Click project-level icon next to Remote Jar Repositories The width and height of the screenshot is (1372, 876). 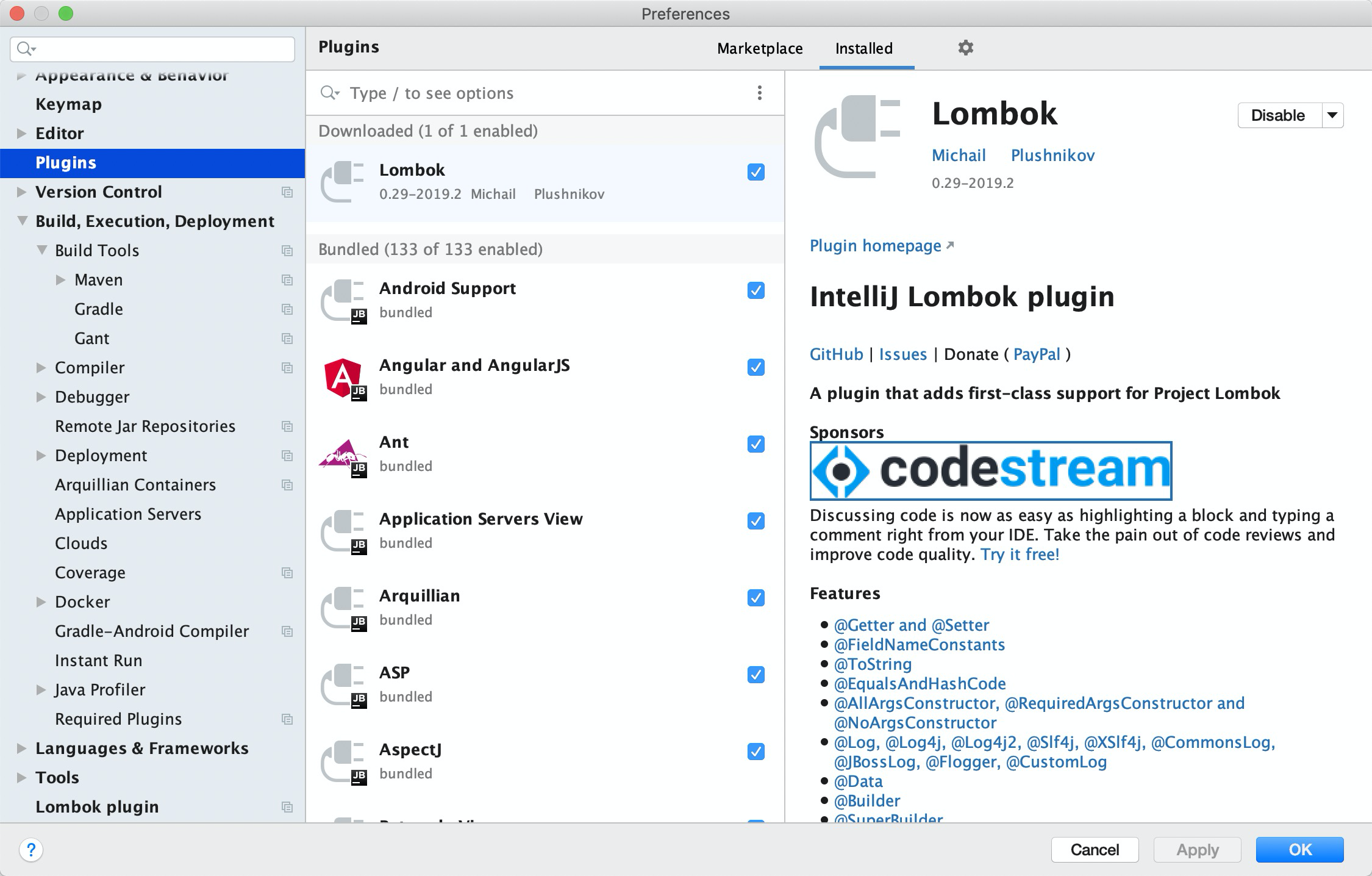[x=287, y=426]
